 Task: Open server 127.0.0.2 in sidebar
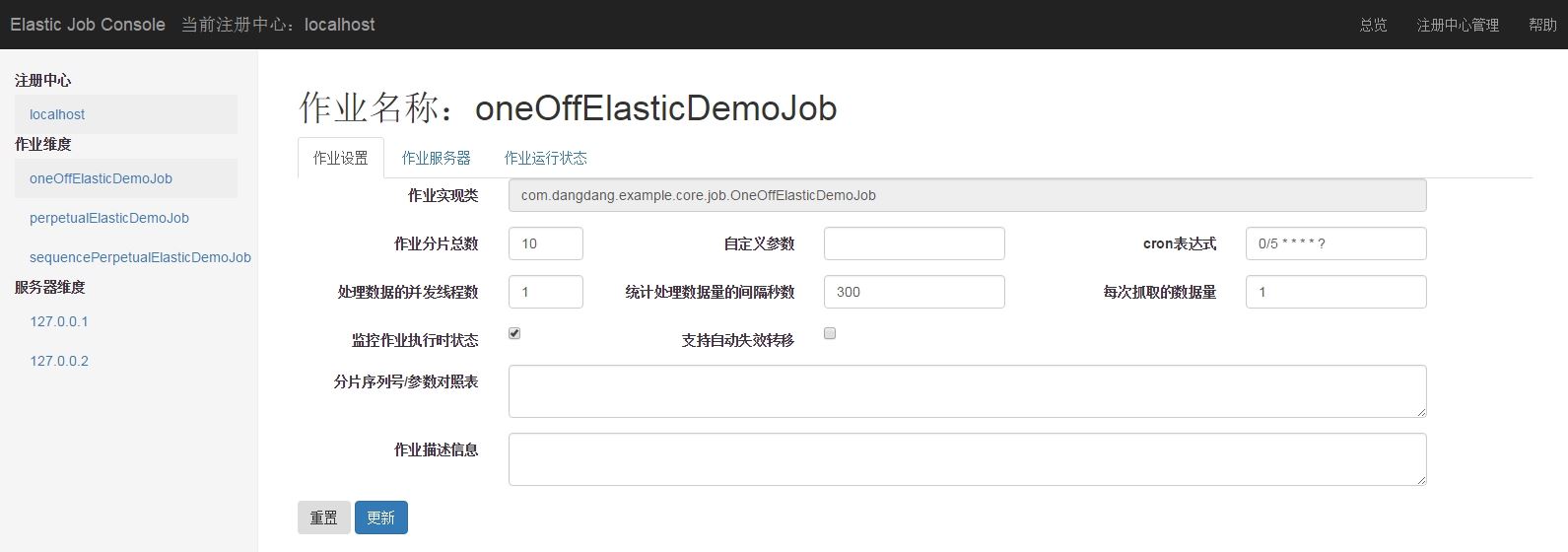click(x=59, y=361)
